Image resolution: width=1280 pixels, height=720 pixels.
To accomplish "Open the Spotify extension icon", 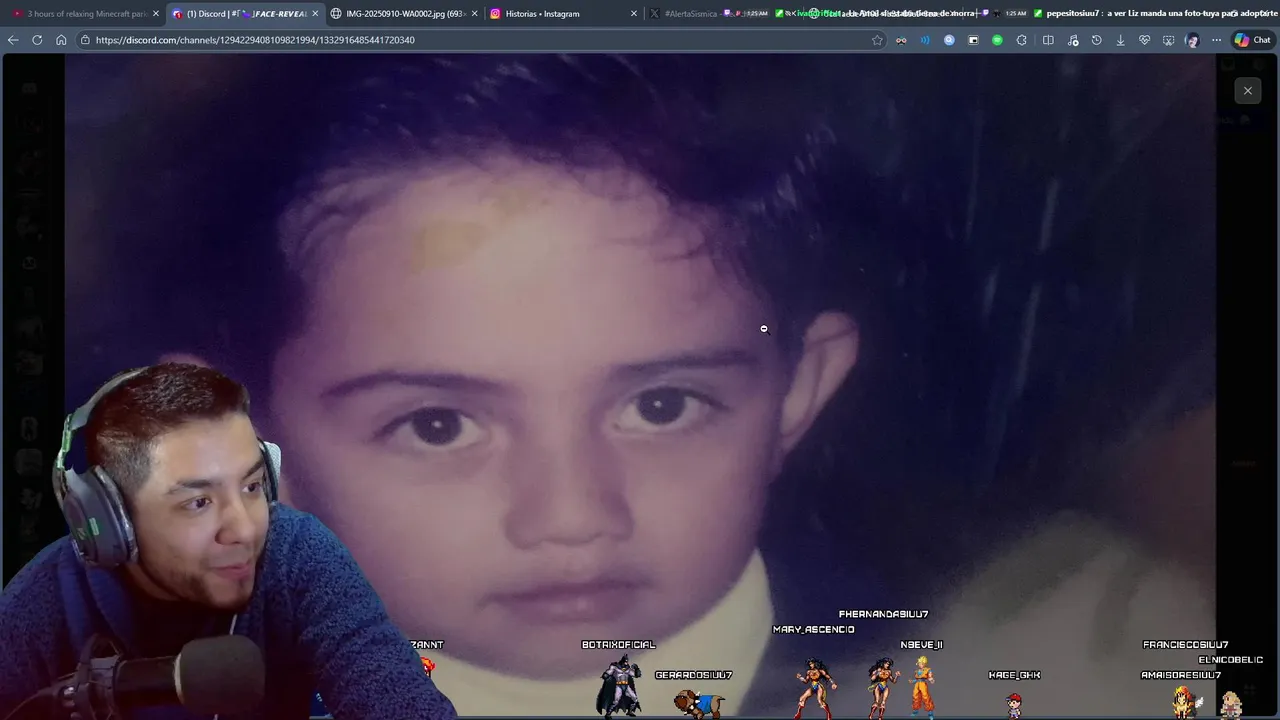I will coord(997,40).
